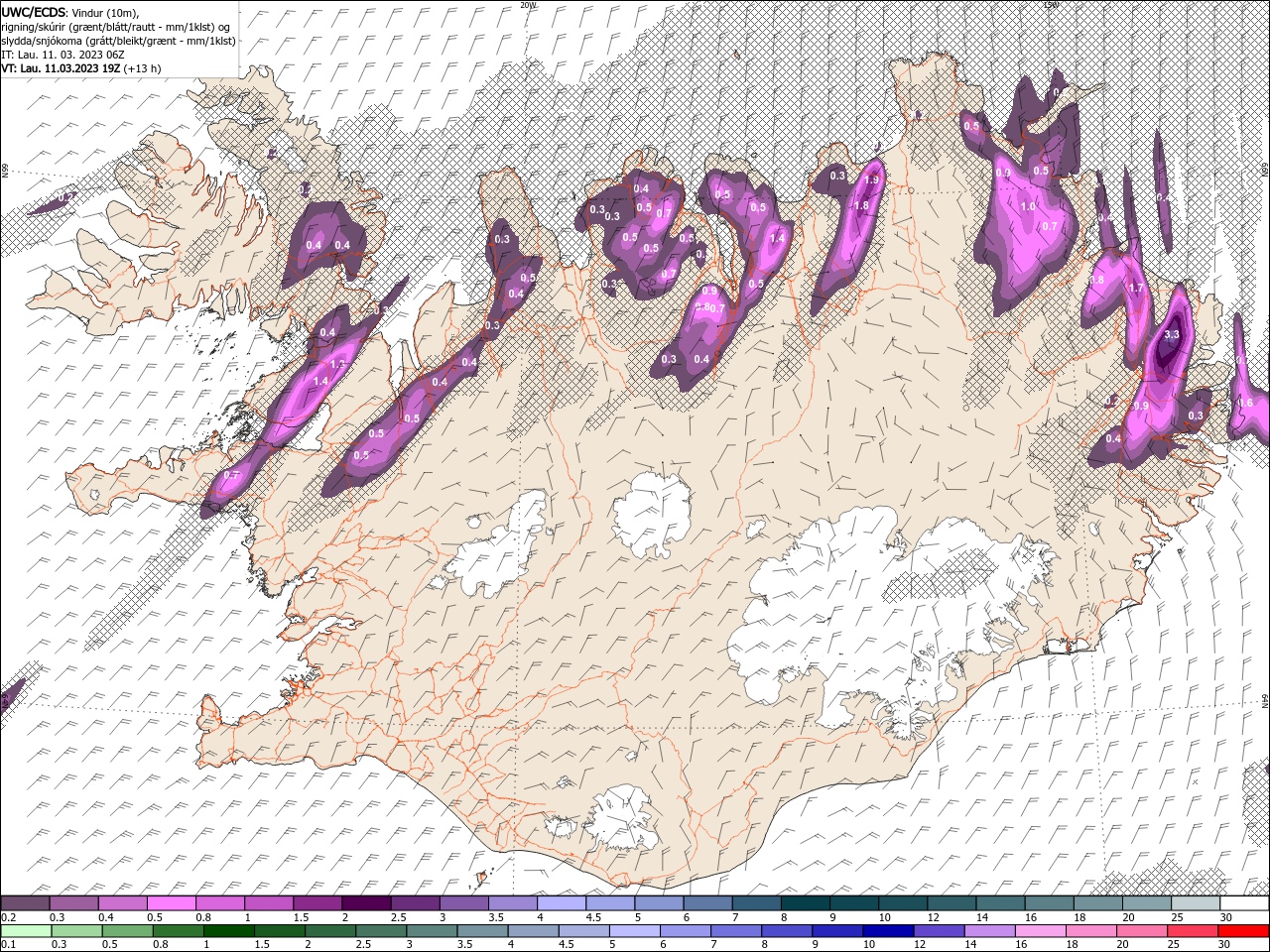Click the pale green swatch labeled 0.1
The width and height of the screenshot is (1270, 952).
click(25, 931)
